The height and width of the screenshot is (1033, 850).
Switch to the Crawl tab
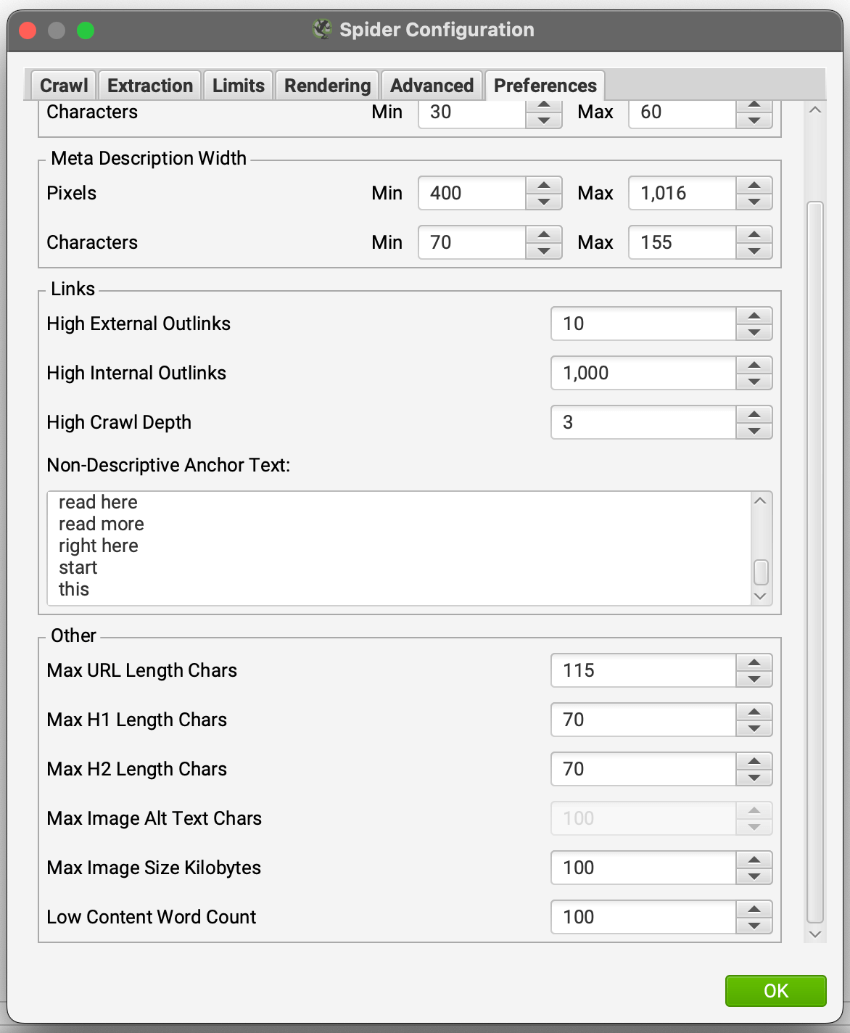pos(64,86)
